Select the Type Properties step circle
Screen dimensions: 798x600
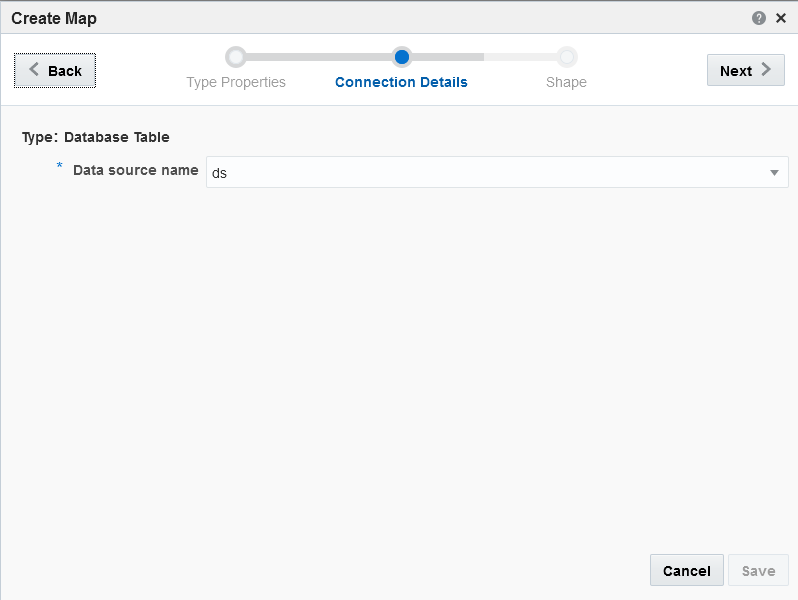pos(236,57)
